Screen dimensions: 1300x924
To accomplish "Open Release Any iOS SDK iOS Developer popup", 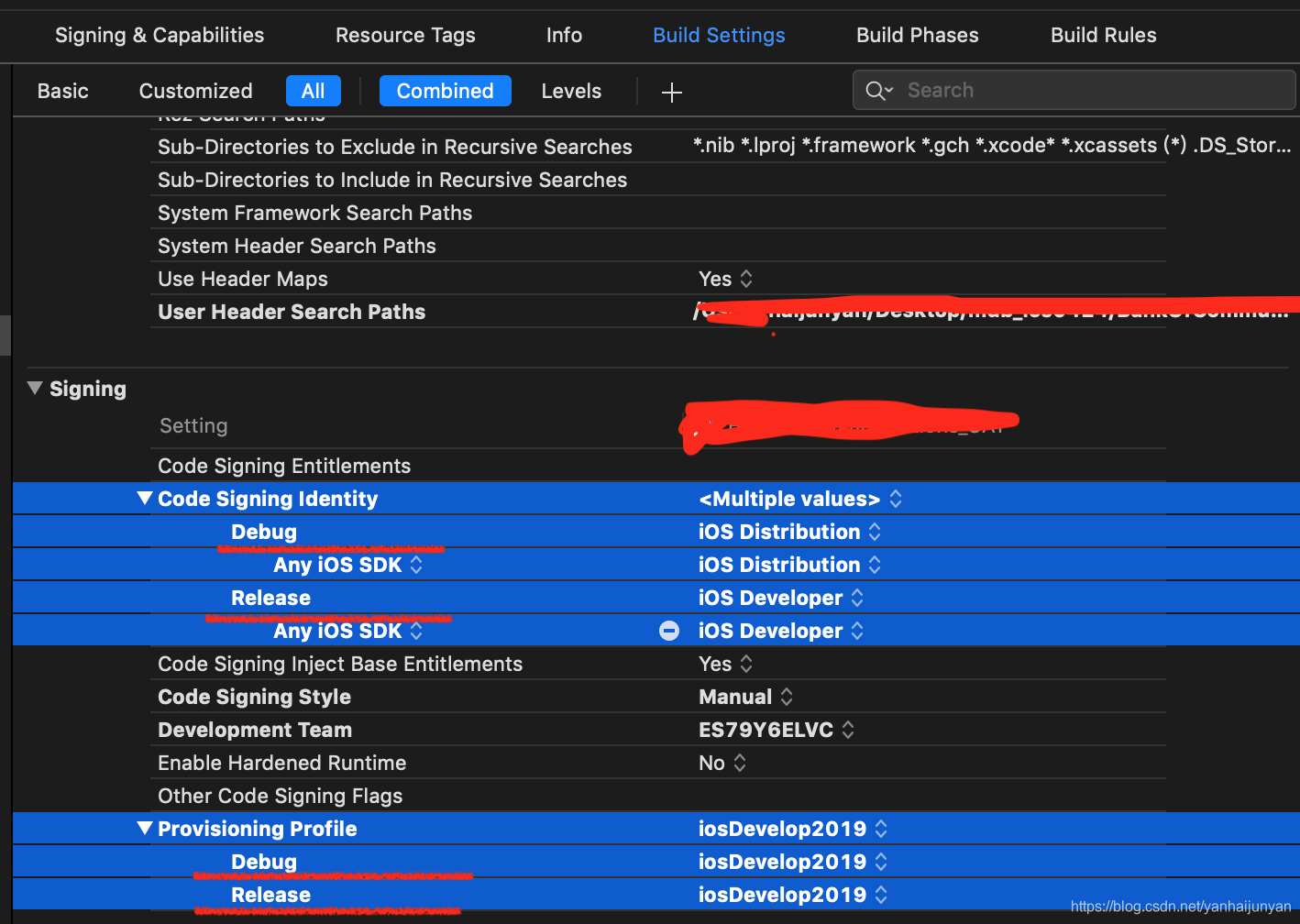I will (781, 631).
